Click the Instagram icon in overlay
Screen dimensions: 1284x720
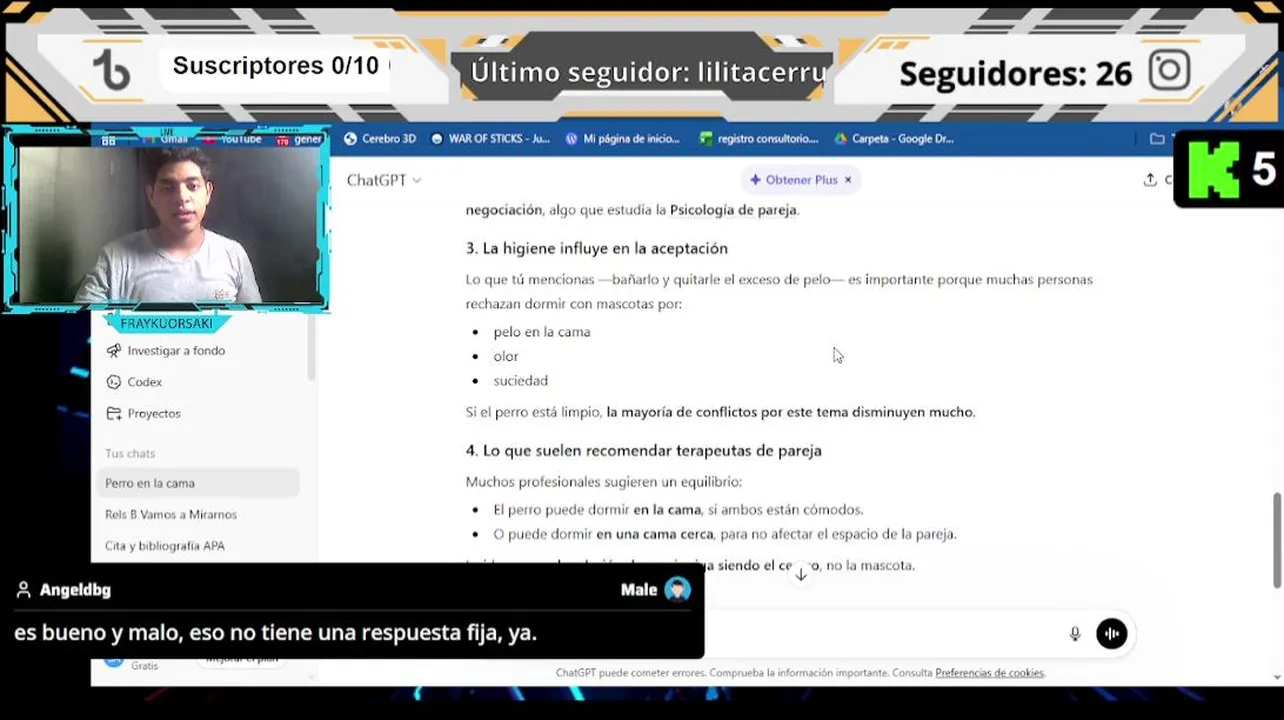(1169, 71)
